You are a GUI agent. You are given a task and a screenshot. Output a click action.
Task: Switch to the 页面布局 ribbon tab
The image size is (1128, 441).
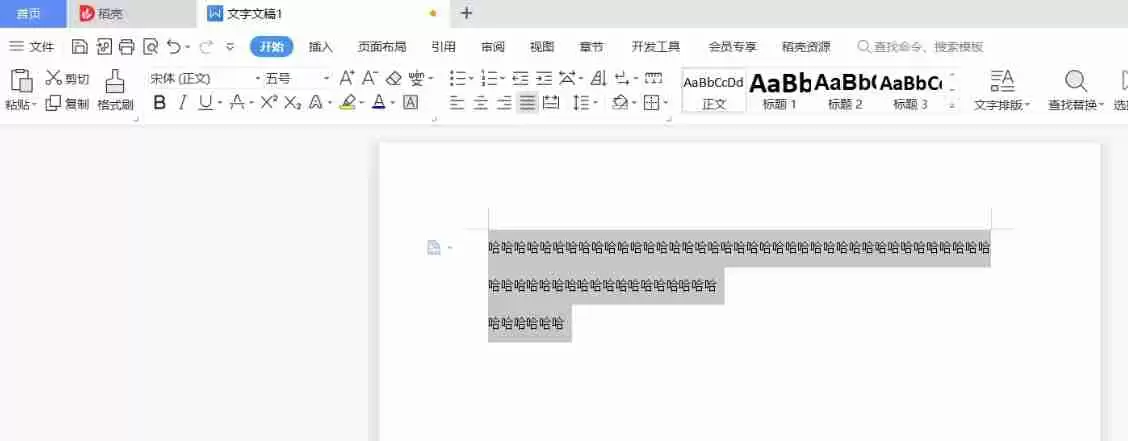pyautogui.click(x=382, y=47)
